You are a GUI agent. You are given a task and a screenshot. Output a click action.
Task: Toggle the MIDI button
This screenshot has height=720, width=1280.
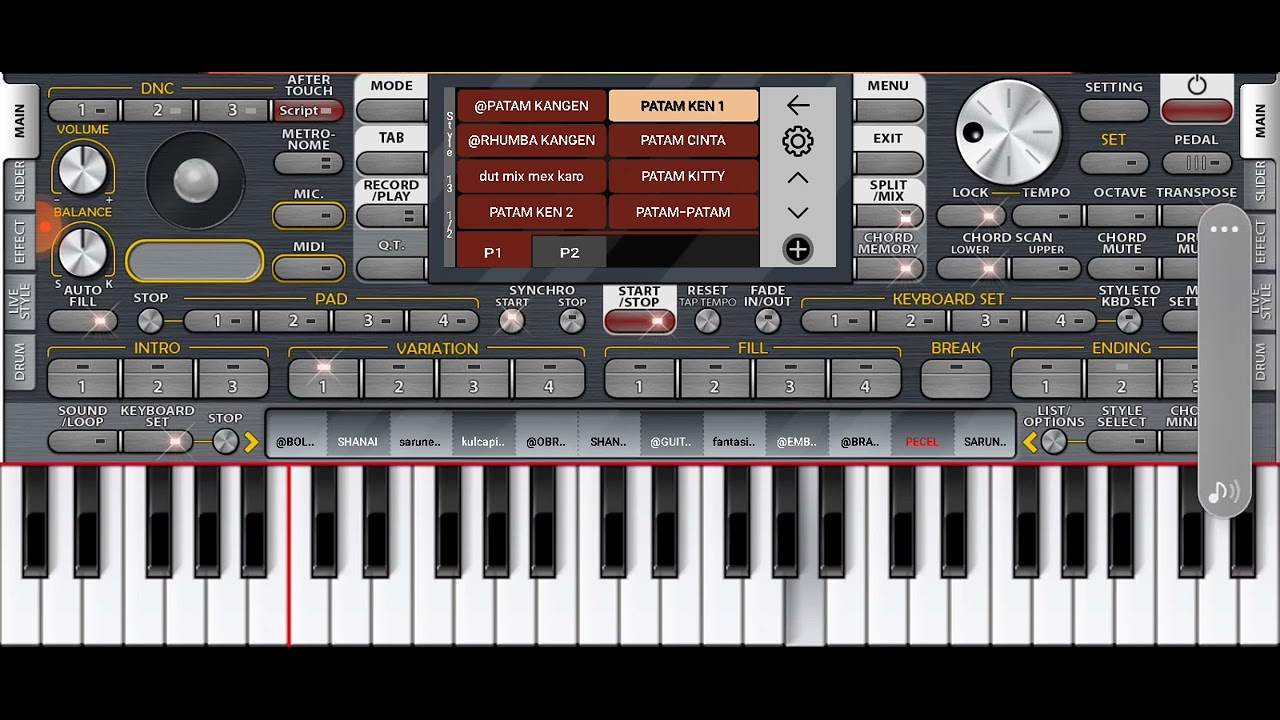[309, 267]
